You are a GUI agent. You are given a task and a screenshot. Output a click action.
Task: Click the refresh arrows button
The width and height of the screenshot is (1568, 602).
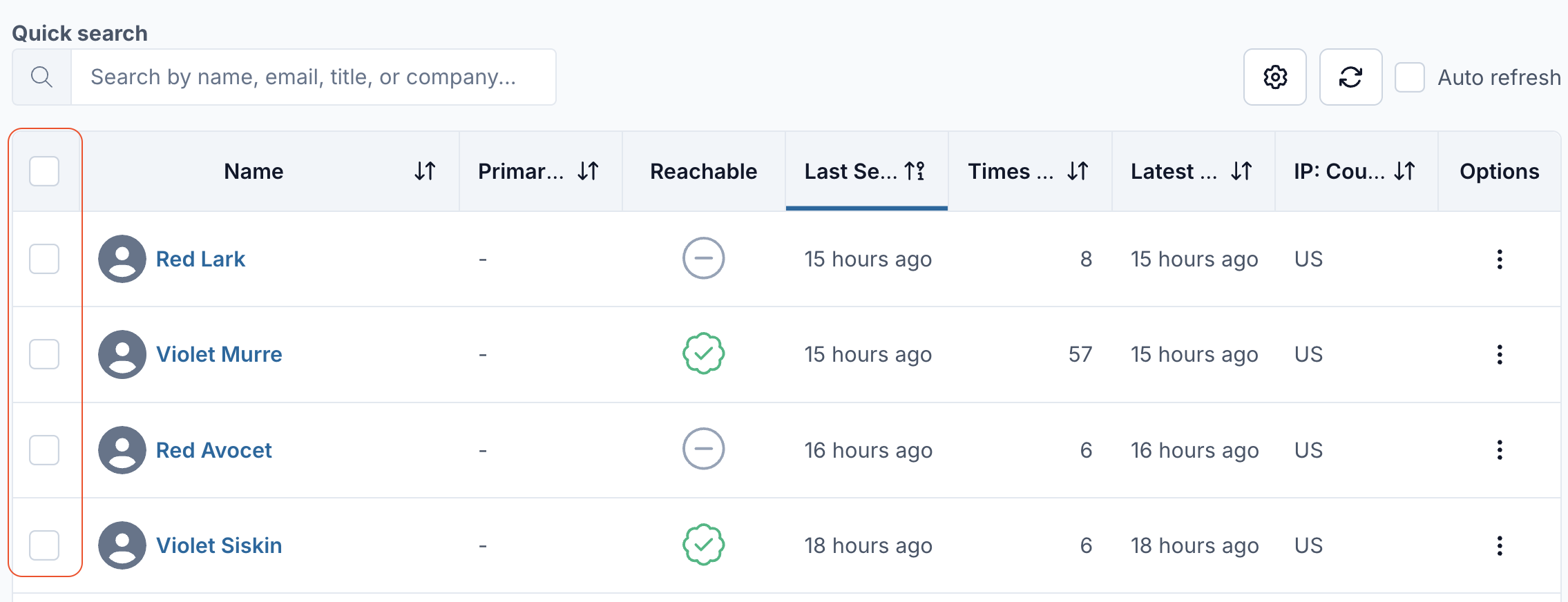click(x=1351, y=77)
